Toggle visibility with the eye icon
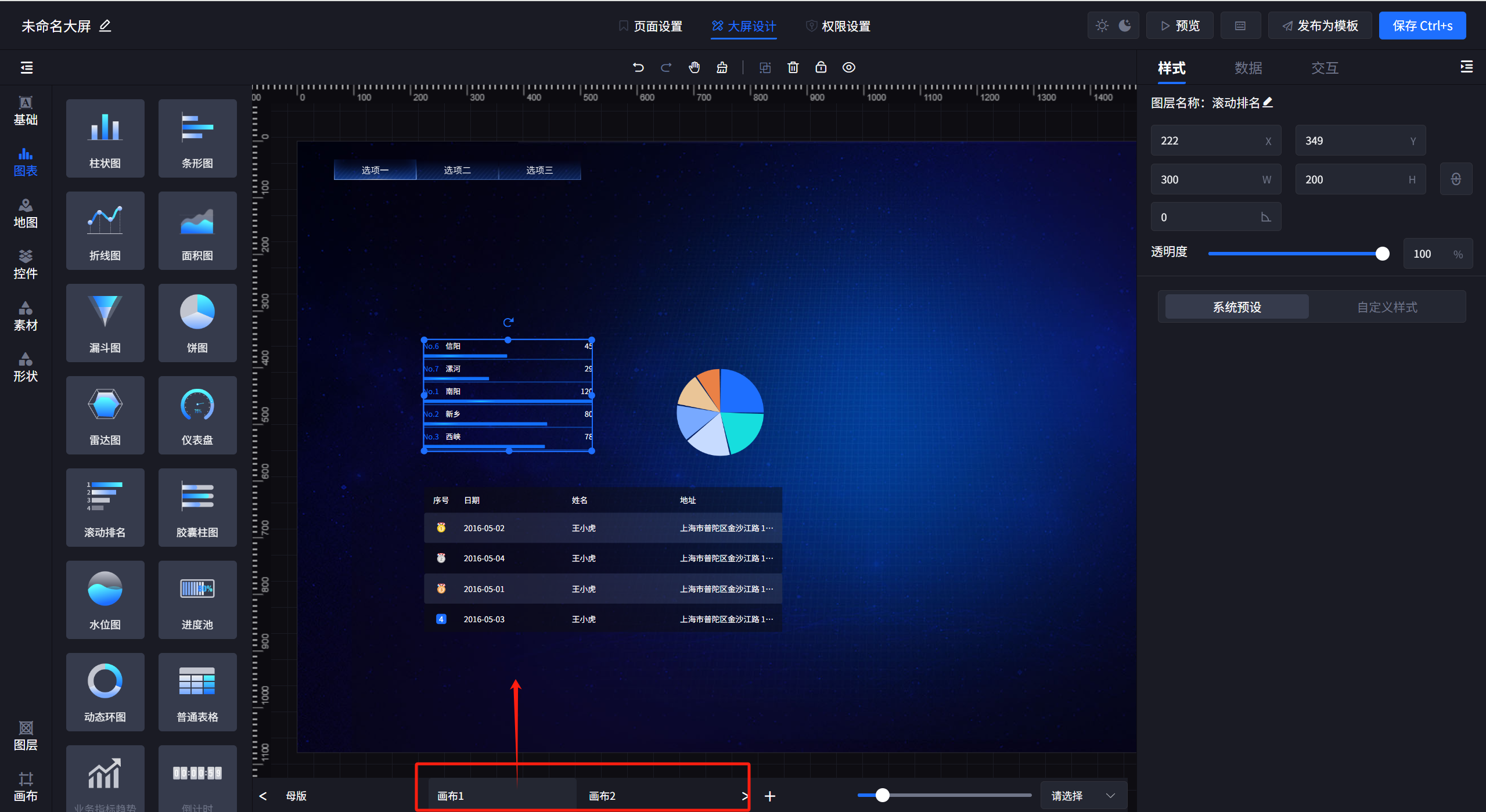The image size is (1486, 812). pyautogui.click(x=848, y=67)
